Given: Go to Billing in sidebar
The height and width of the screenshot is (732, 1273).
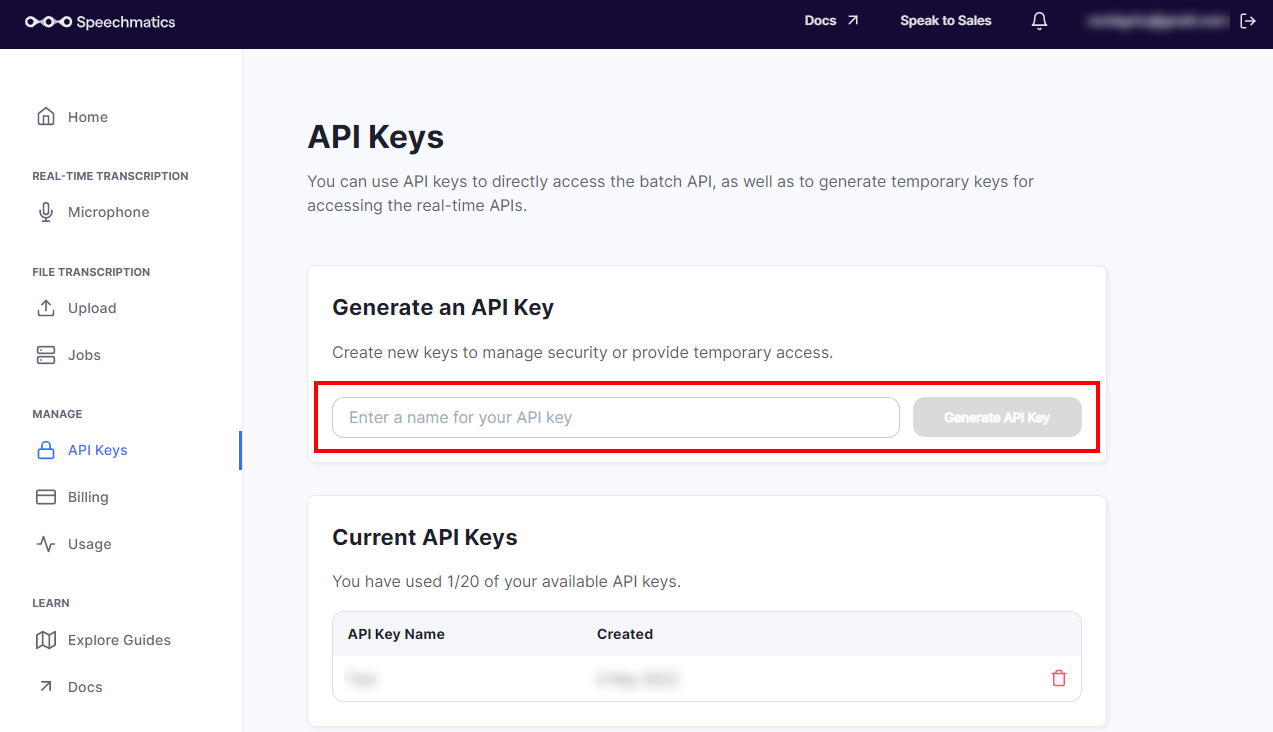Looking at the screenshot, I should click(88, 497).
